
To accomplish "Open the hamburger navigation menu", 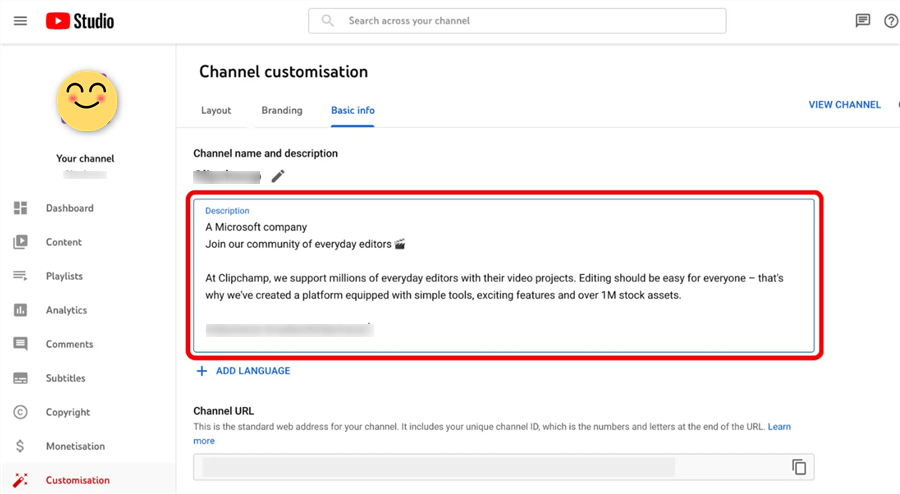I will [20, 21].
